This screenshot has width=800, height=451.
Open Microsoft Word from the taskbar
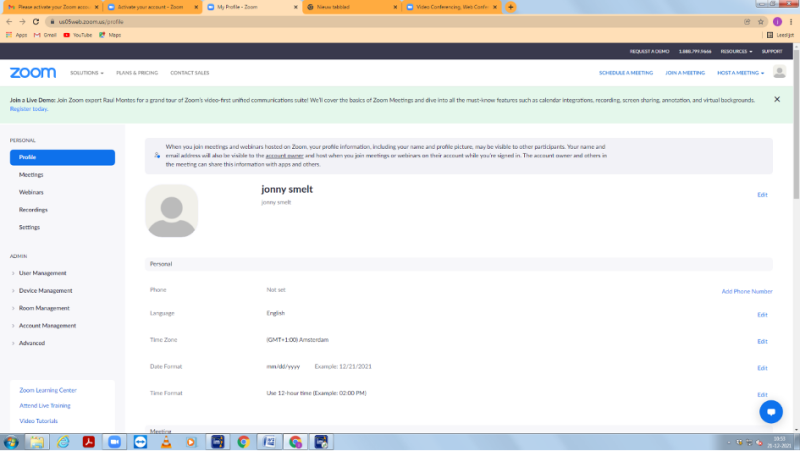click(269, 442)
